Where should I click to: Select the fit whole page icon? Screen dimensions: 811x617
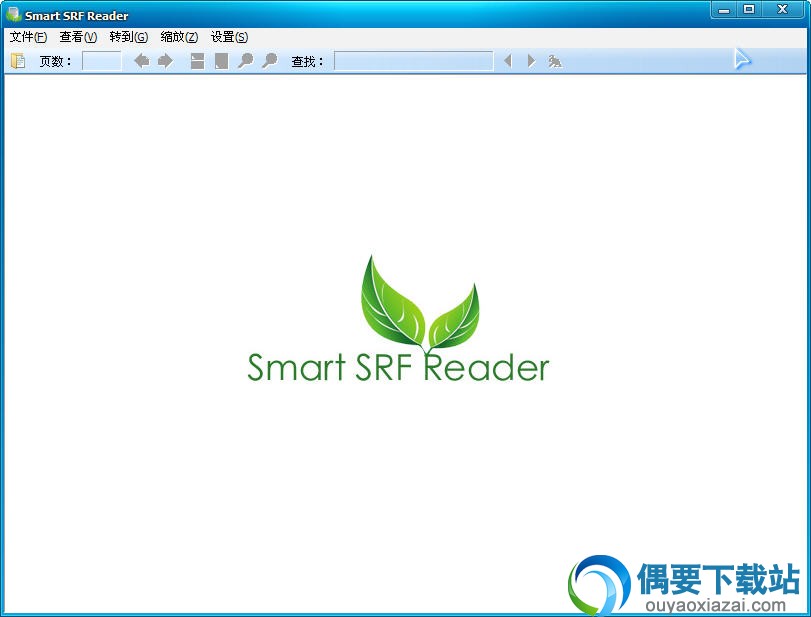[x=221, y=61]
